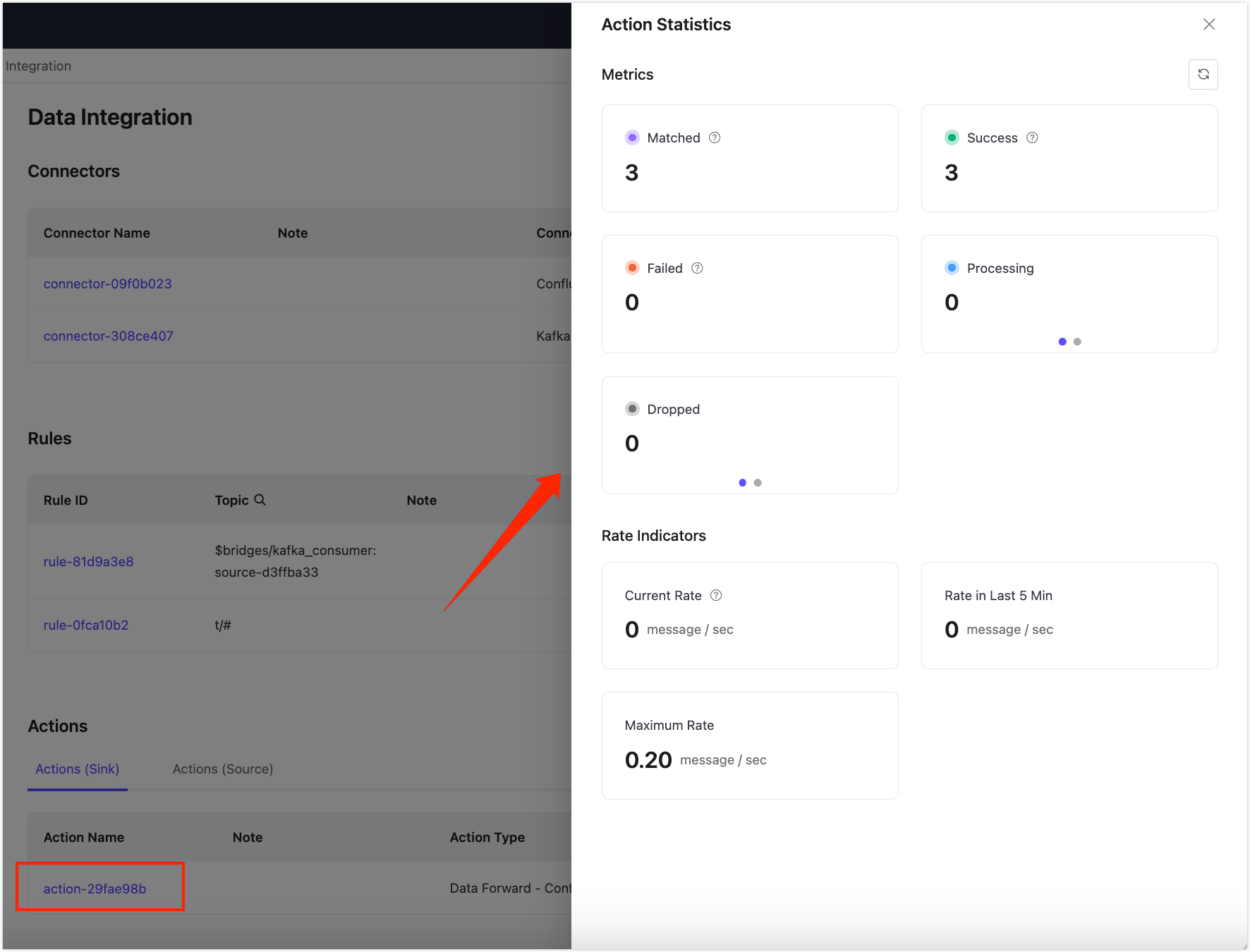Click the help icon next to Matched
This screenshot has width=1250, height=952.
point(715,138)
